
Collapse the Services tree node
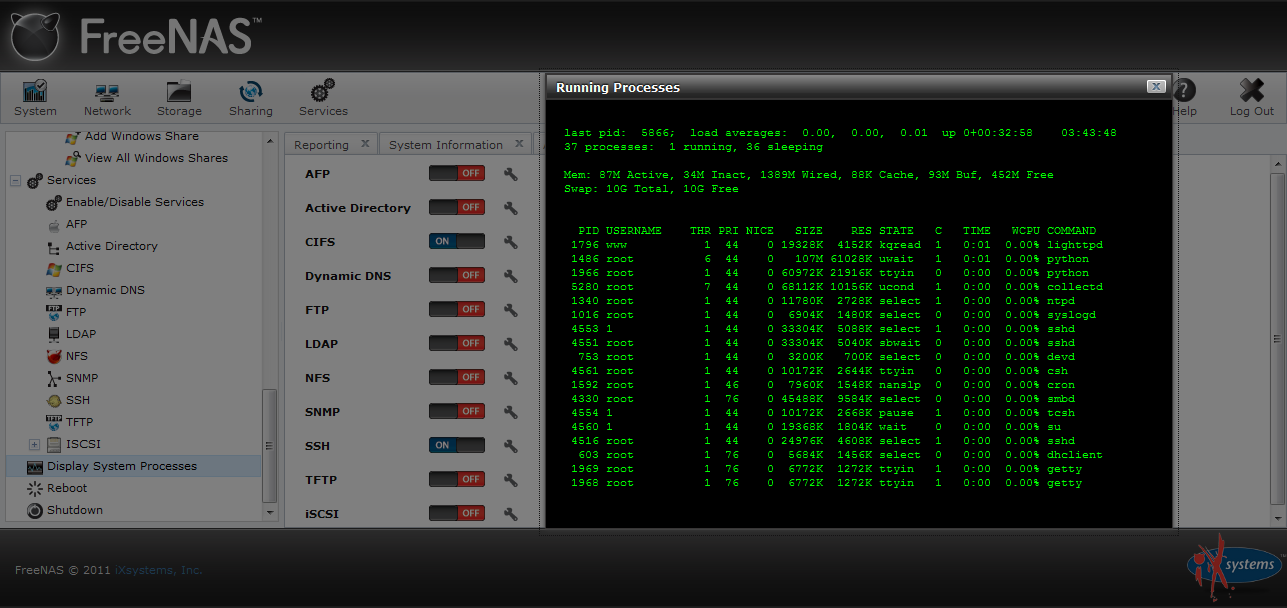tap(15, 180)
